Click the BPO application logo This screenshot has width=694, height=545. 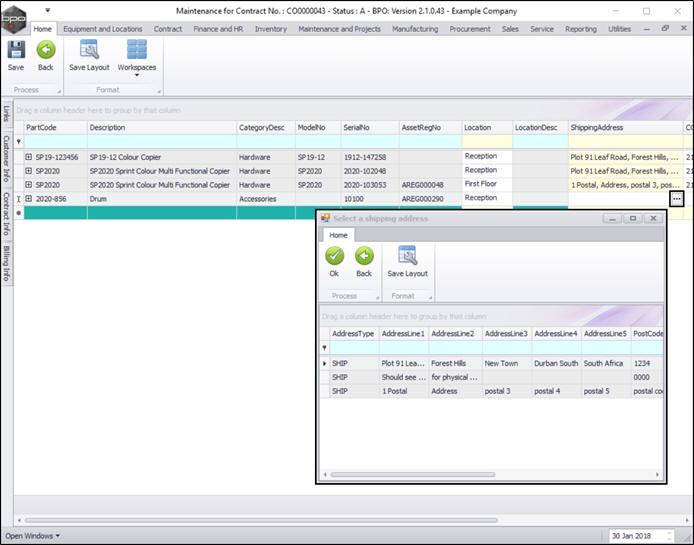(x=13, y=19)
